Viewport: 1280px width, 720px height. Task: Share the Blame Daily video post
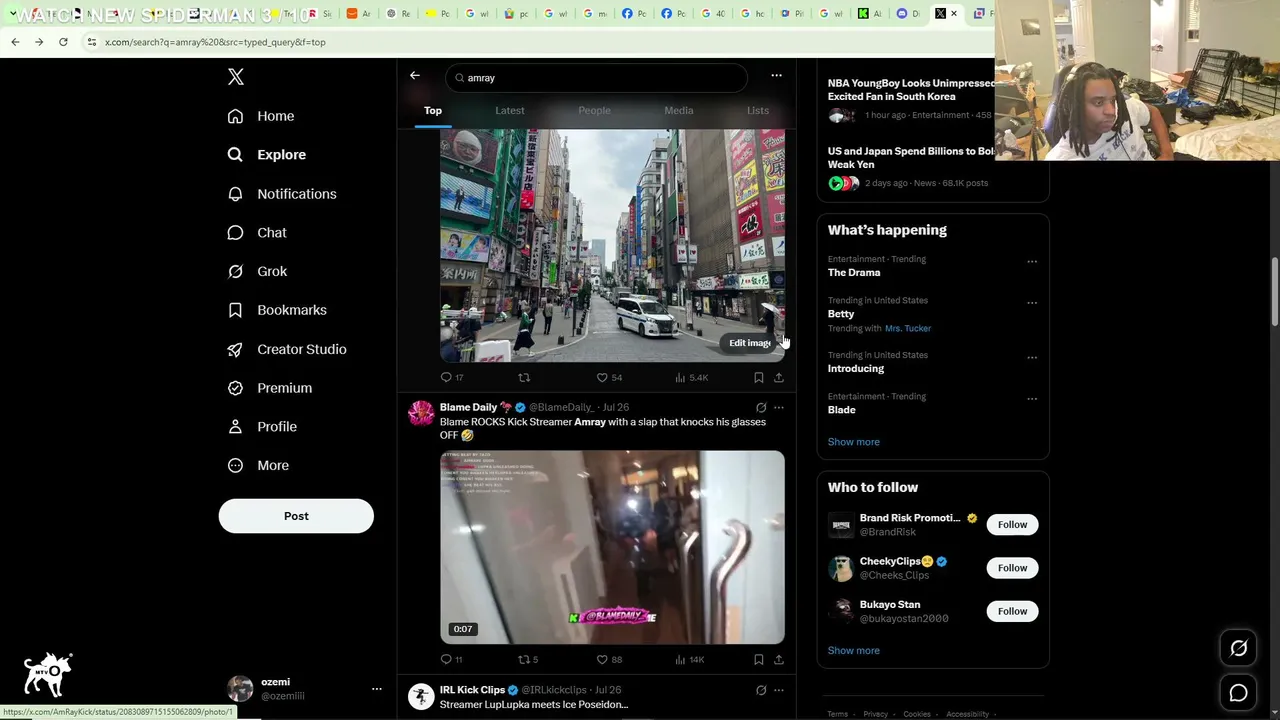pos(779,660)
